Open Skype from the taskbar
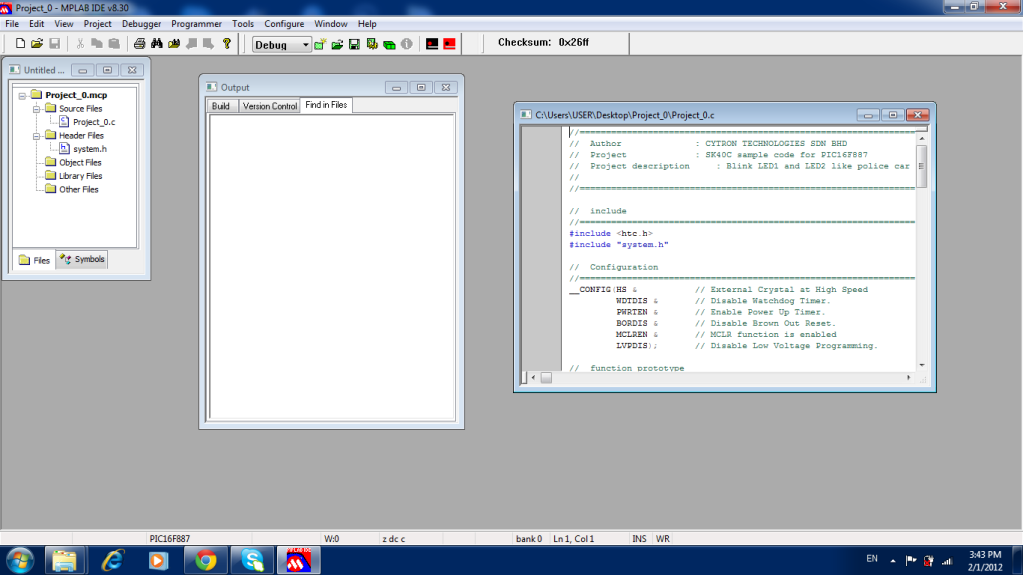 (x=252, y=561)
